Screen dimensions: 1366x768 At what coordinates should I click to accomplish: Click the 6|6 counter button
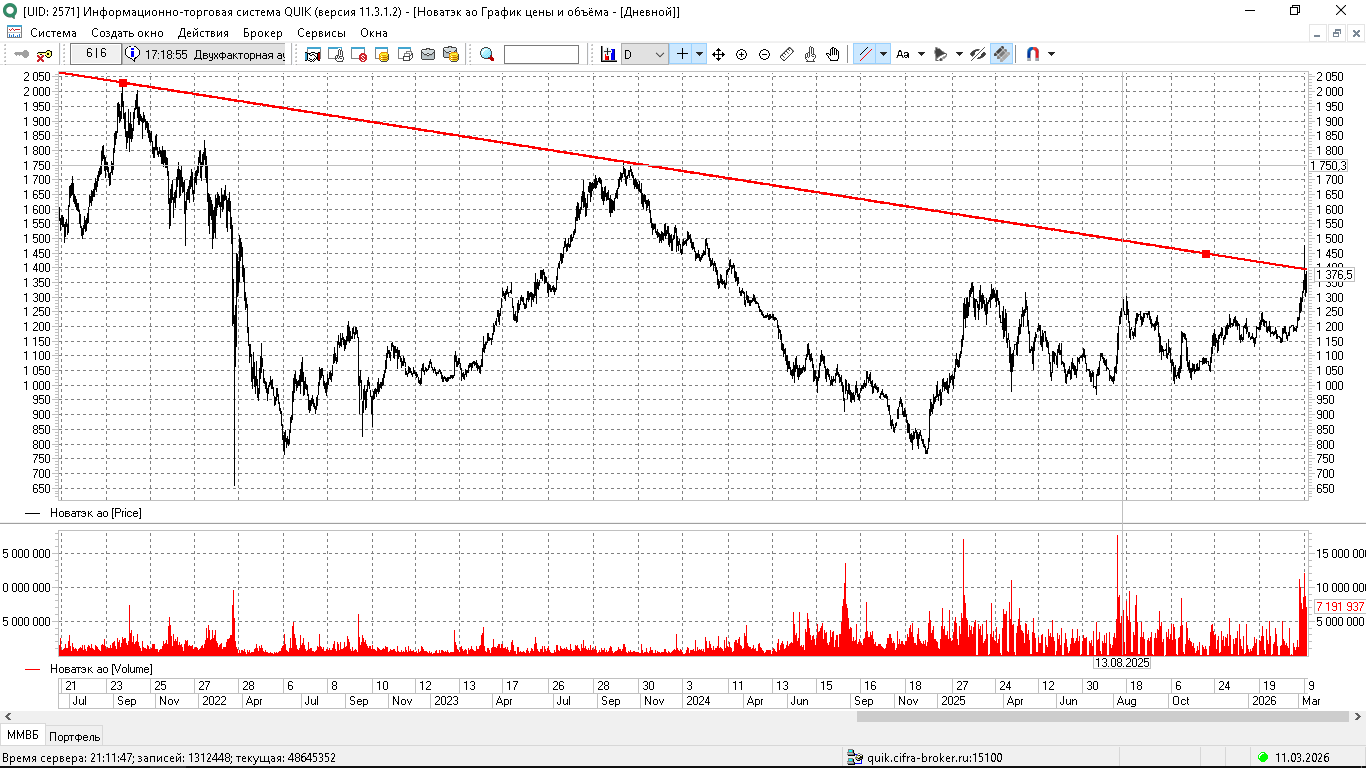coord(97,54)
